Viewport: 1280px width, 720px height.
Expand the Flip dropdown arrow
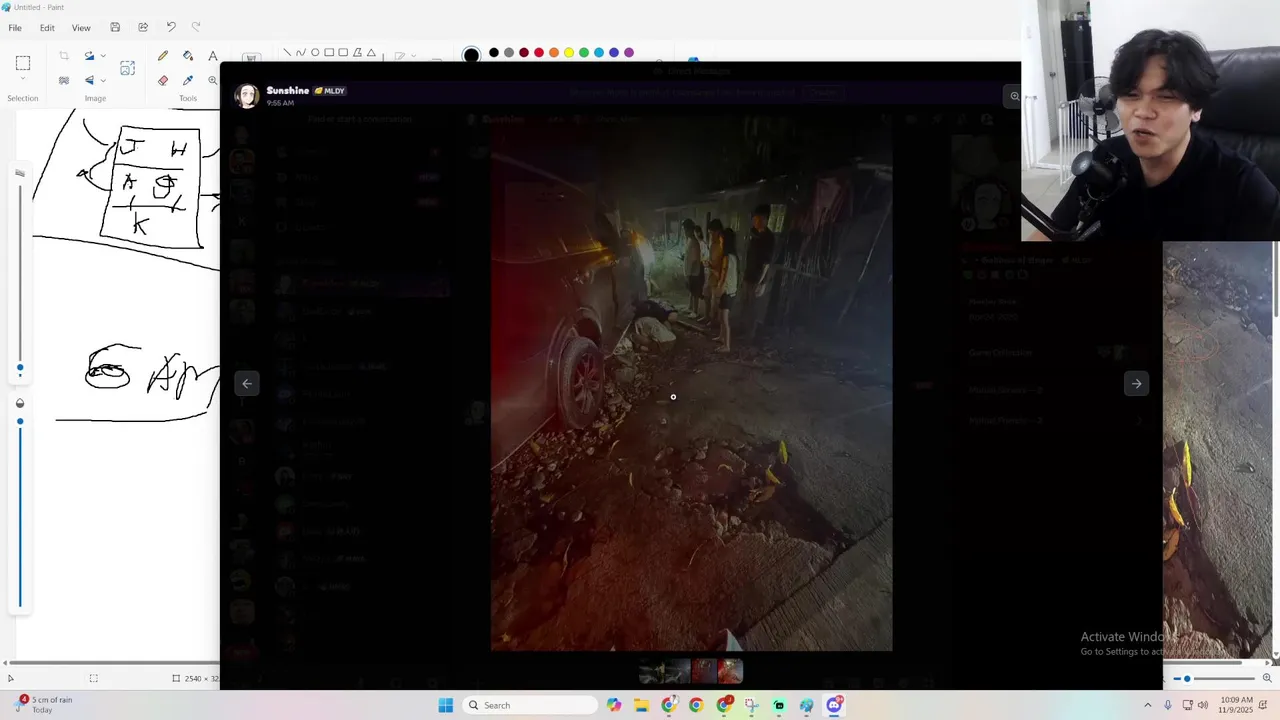click(103, 80)
